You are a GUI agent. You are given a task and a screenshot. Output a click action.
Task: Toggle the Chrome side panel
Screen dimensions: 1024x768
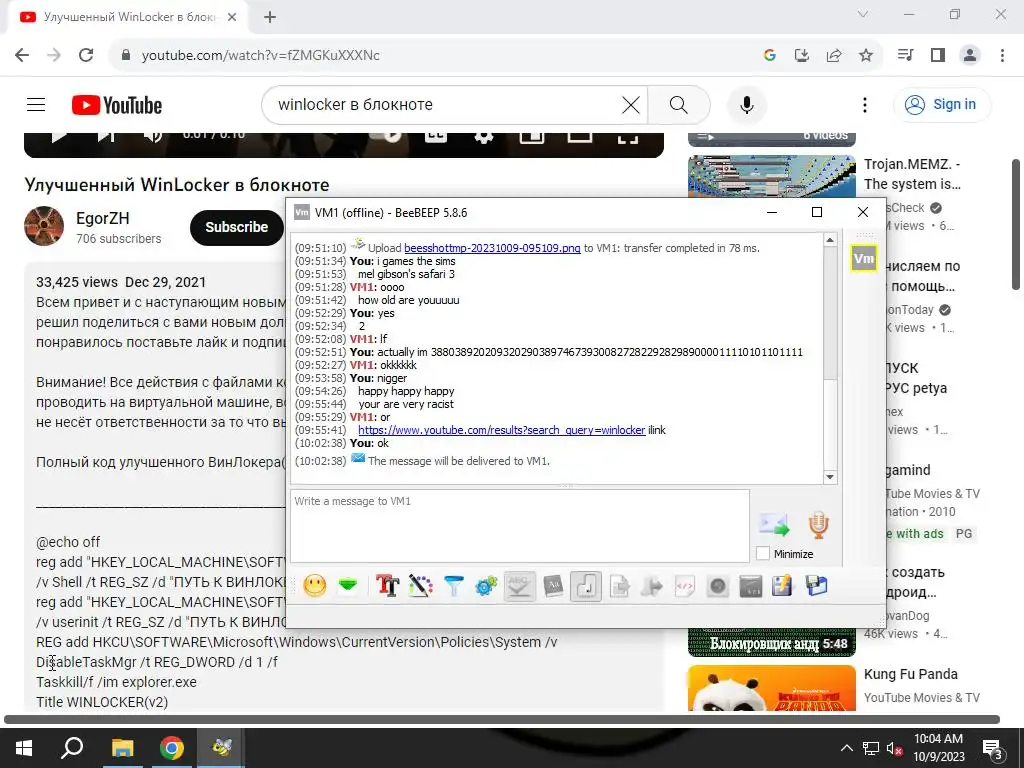(938, 55)
